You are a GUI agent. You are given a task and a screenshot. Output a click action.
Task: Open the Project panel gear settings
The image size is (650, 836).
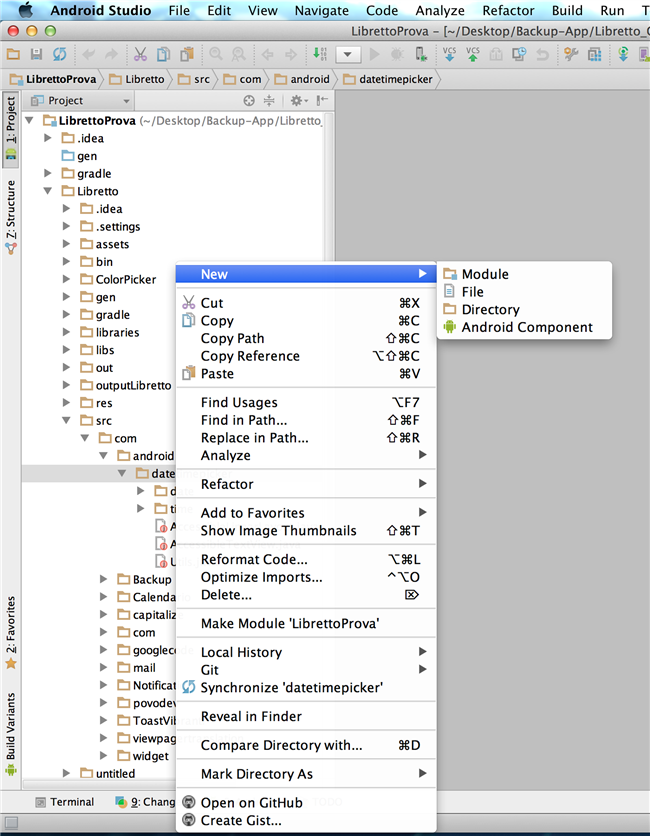pyautogui.click(x=297, y=100)
